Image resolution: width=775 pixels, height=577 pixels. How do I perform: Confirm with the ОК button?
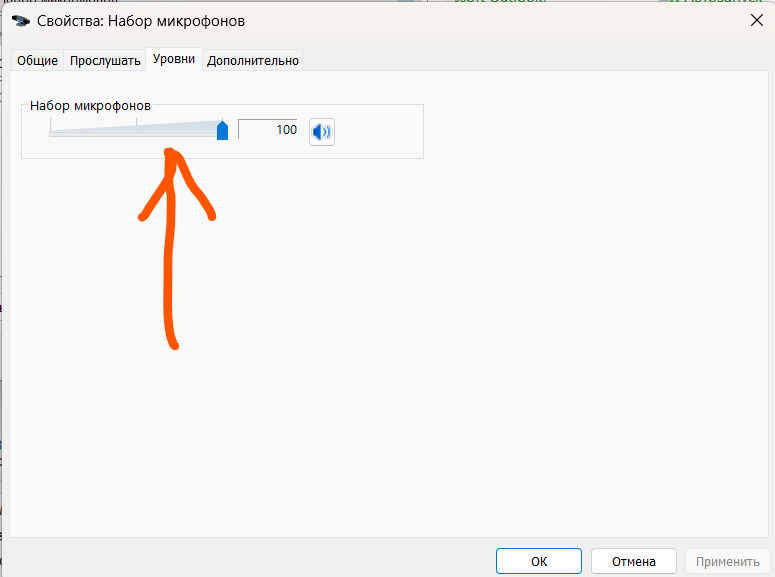pos(539,561)
